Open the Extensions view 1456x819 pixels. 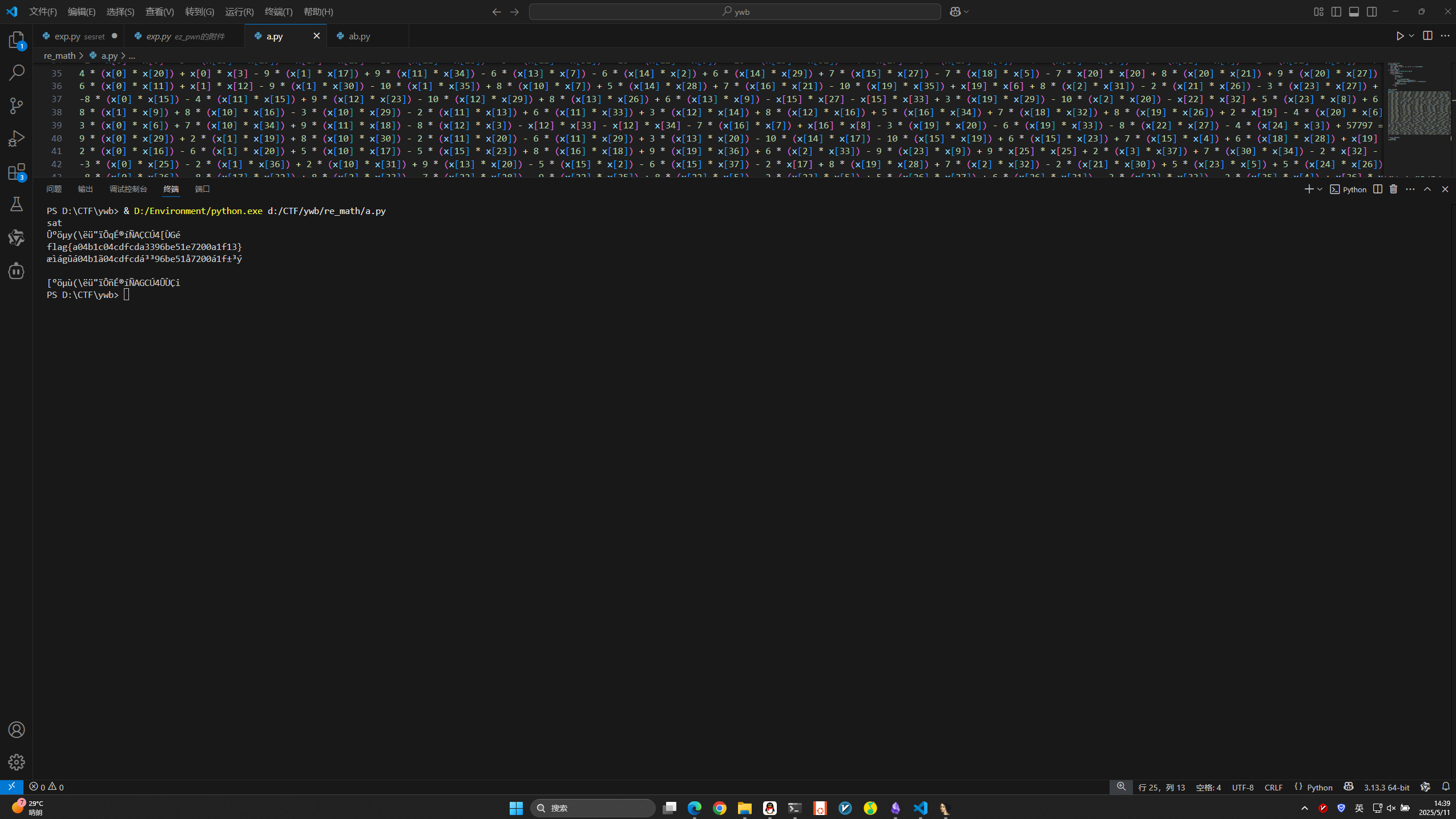click(x=17, y=172)
